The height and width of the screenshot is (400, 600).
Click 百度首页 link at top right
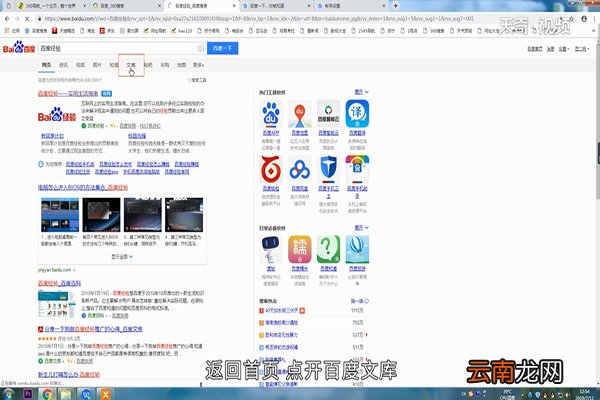pos(535,49)
